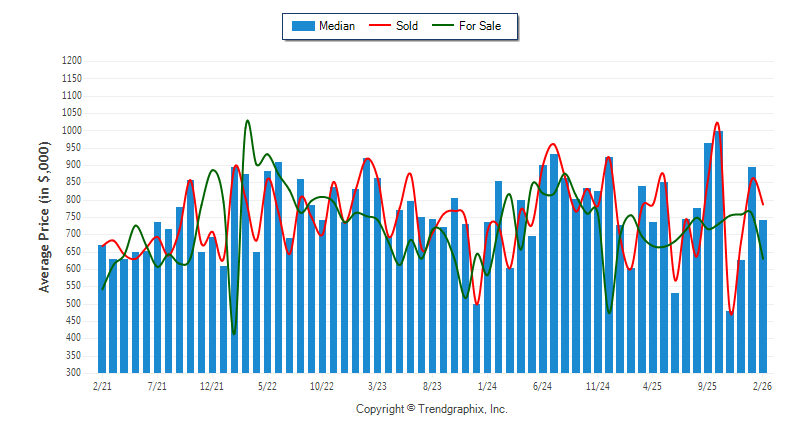Select the 9/25 date label on x-axis
Viewport: 800px width, 434px height.
(708, 385)
